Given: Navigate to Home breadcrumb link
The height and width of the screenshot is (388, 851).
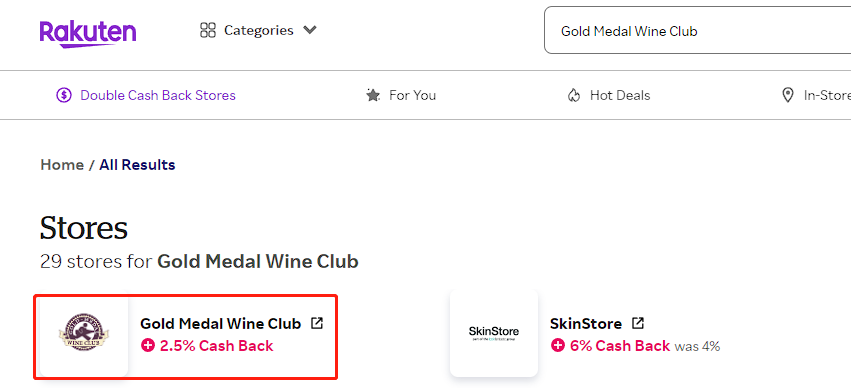Looking at the screenshot, I should click(62, 165).
